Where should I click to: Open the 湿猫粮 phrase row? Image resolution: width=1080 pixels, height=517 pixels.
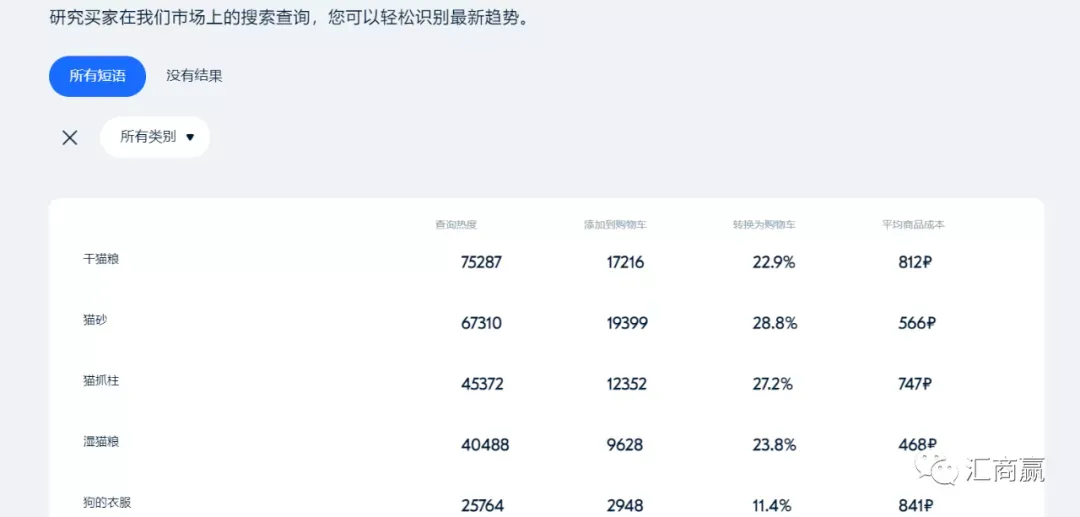pos(101,441)
